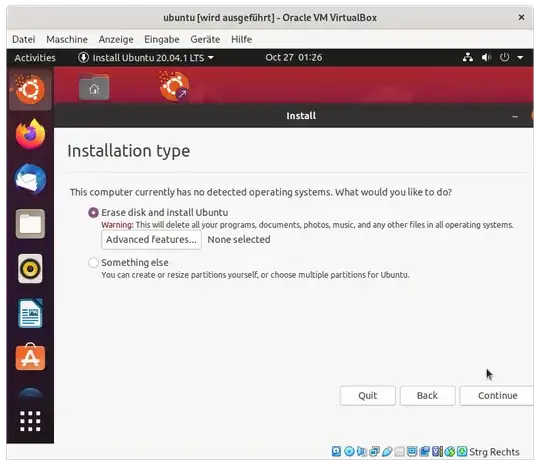Click the Installation type heading

(129, 151)
